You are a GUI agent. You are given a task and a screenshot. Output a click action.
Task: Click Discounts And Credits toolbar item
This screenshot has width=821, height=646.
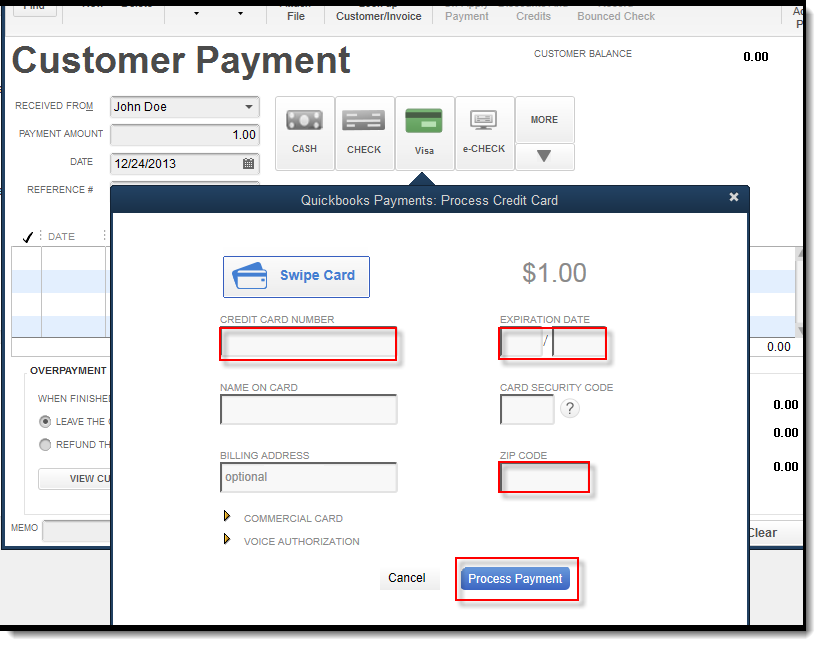533,12
